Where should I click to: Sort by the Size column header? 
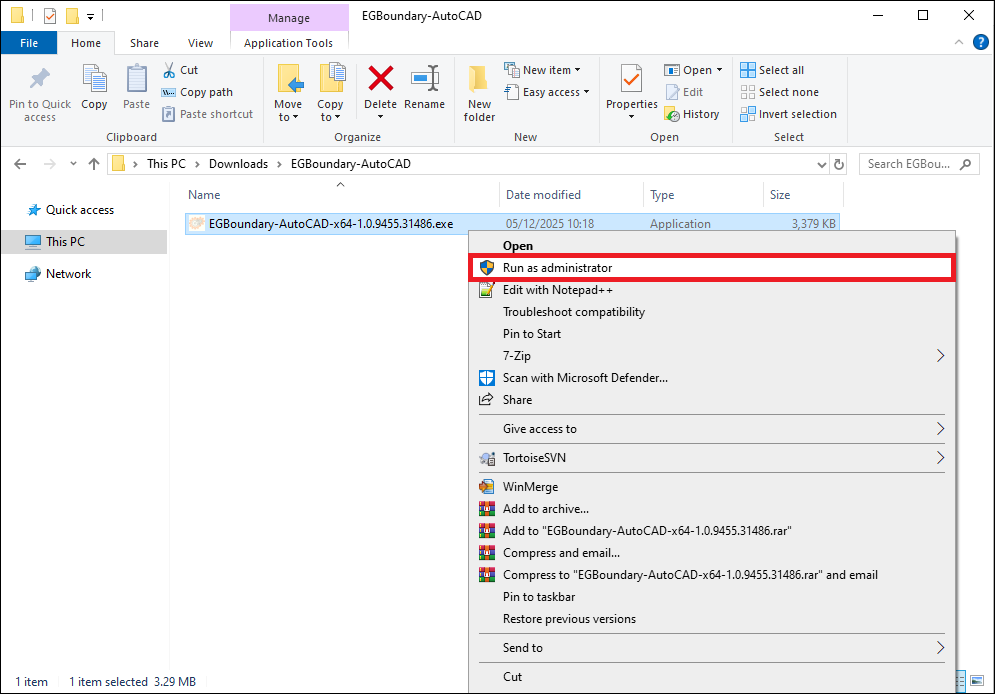(x=780, y=195)
